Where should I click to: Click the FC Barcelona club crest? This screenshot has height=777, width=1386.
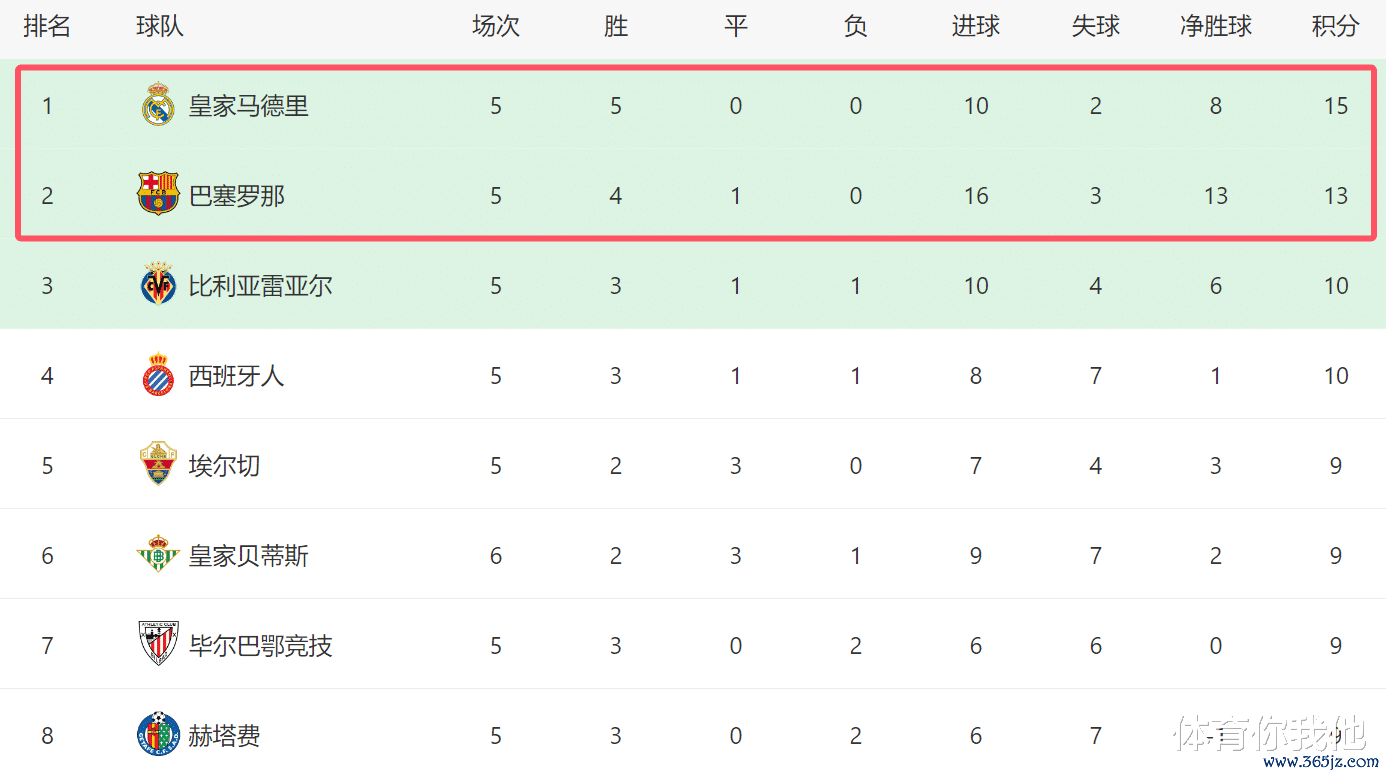[x=158, y=194]
